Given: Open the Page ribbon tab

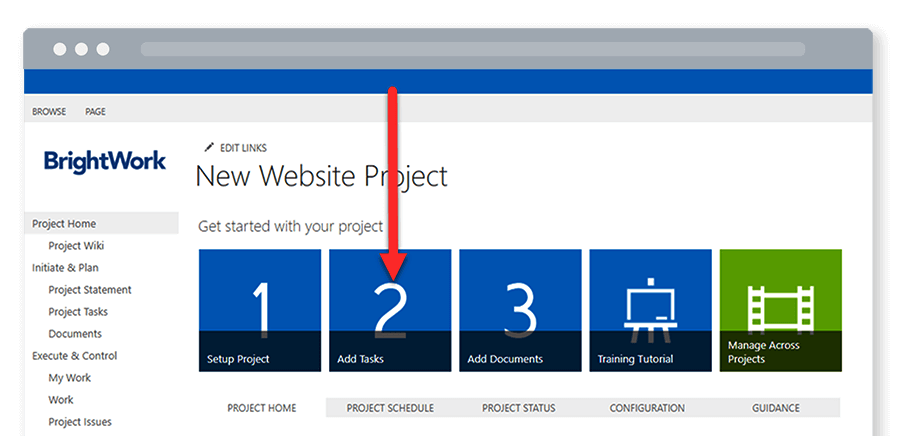Looking at the screenshot, I should tap(95, 112).
